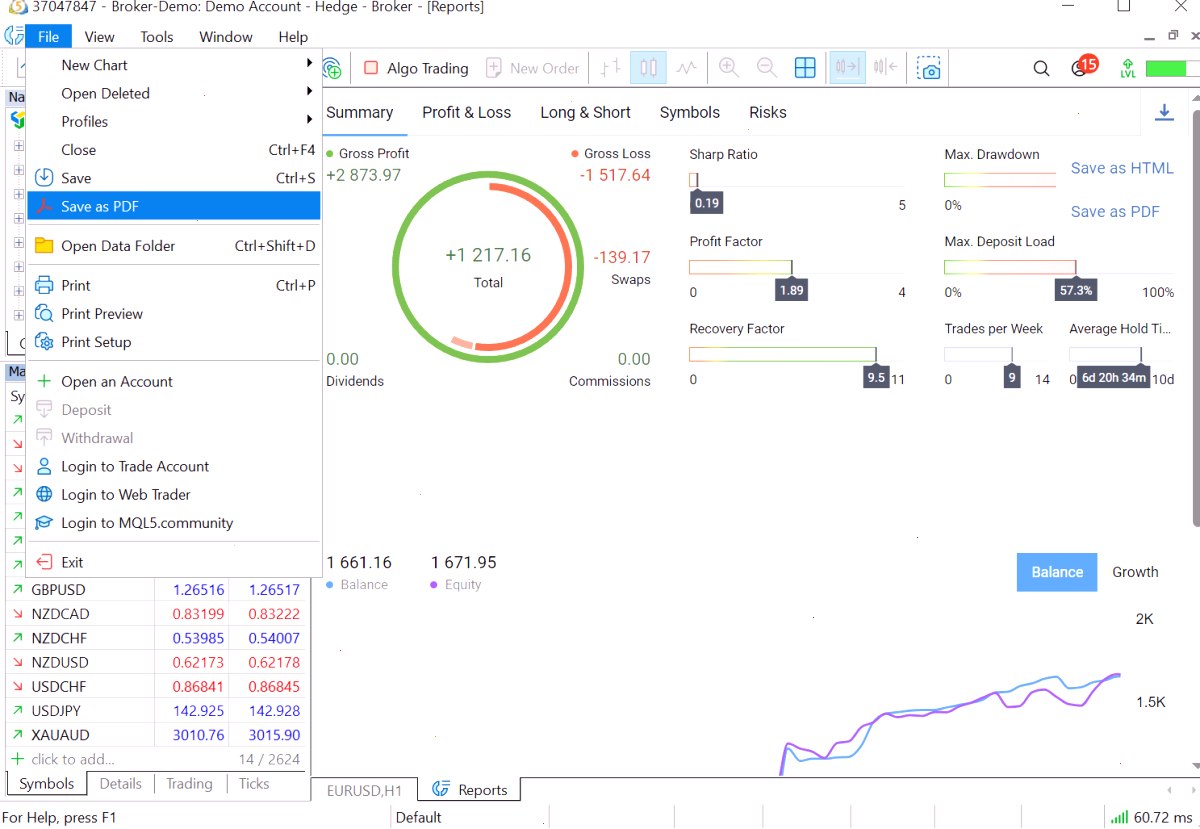Click the report download arrow icon
1200x829 pixels.
[1164, 112]
